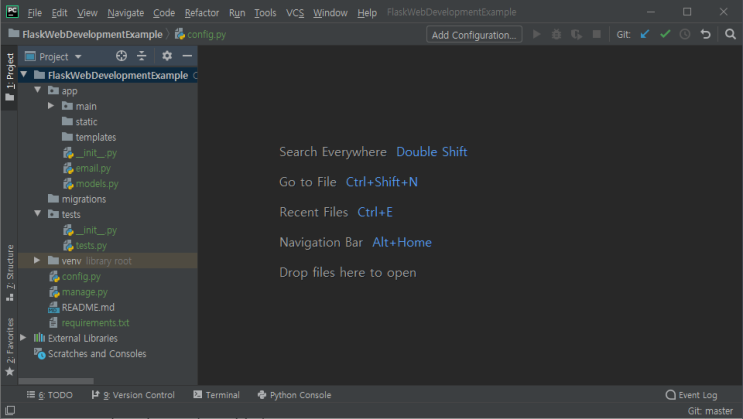Viewport: 743px width, 419px height.
Task: Open Search Everywhere magnifier icon
Action: 730,34
